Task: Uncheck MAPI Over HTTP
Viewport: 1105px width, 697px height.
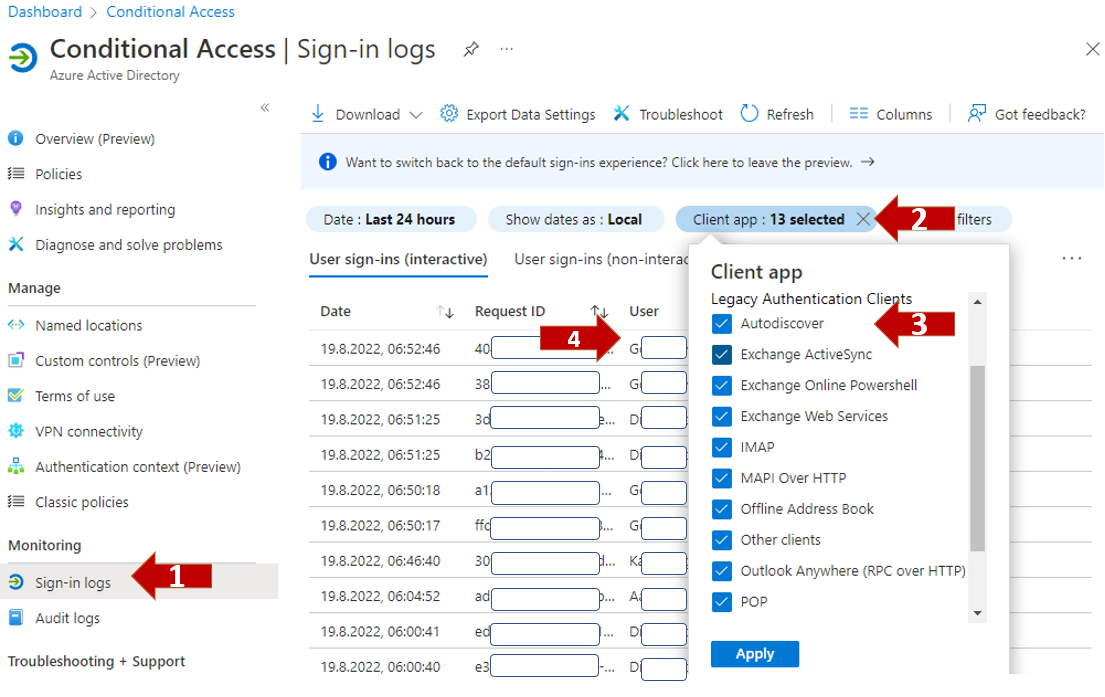Action: 722,479
